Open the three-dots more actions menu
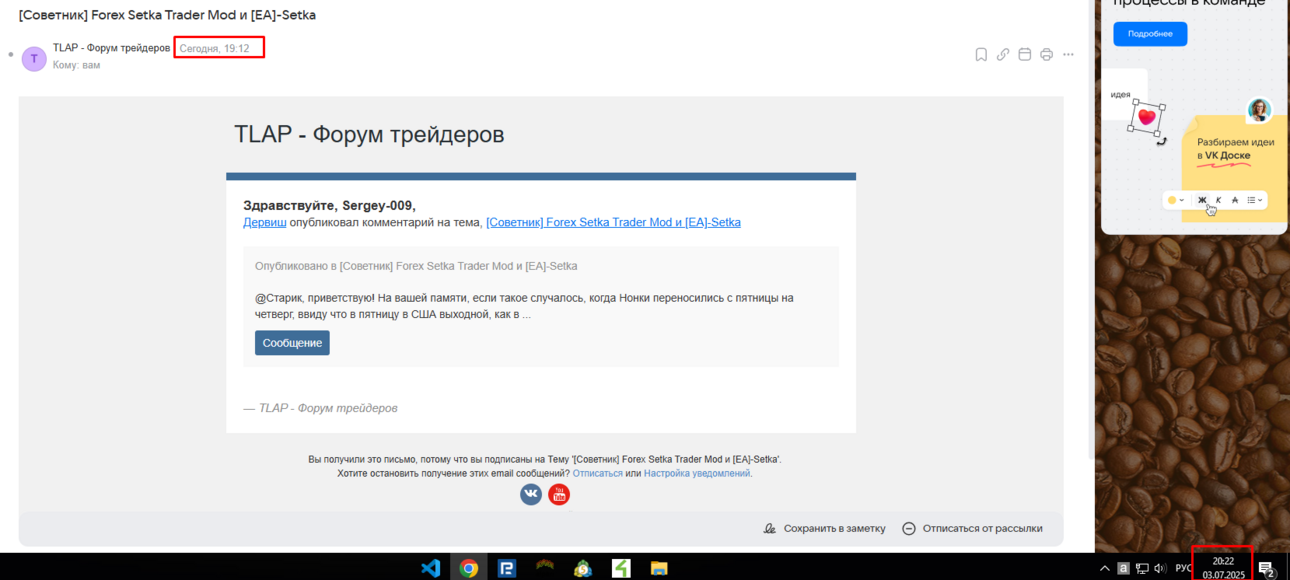The height and width of the screenshot is (580, 1290). [1068, 55]
